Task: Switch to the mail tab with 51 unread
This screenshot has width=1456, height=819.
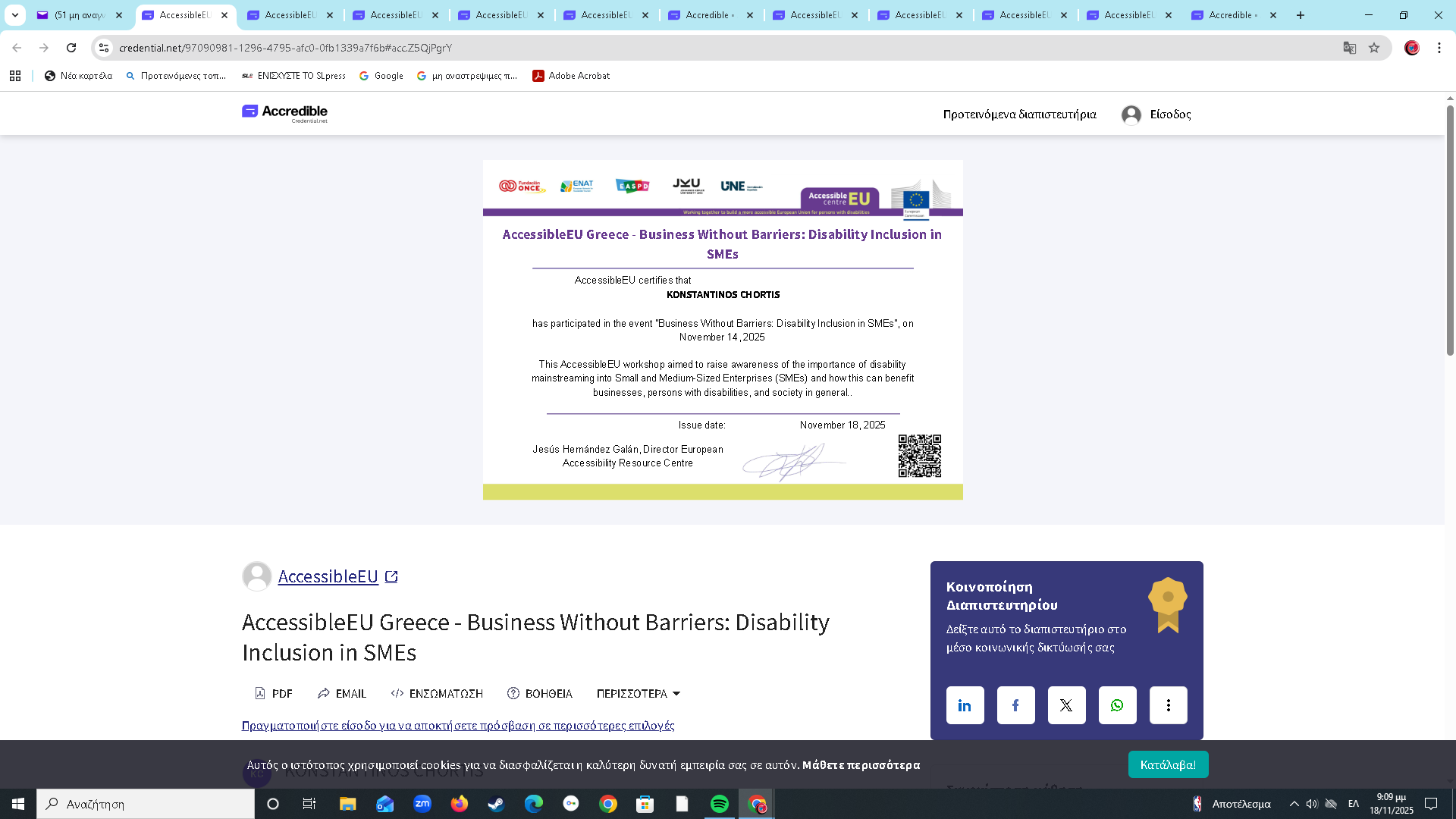Action: click(79, 14)
